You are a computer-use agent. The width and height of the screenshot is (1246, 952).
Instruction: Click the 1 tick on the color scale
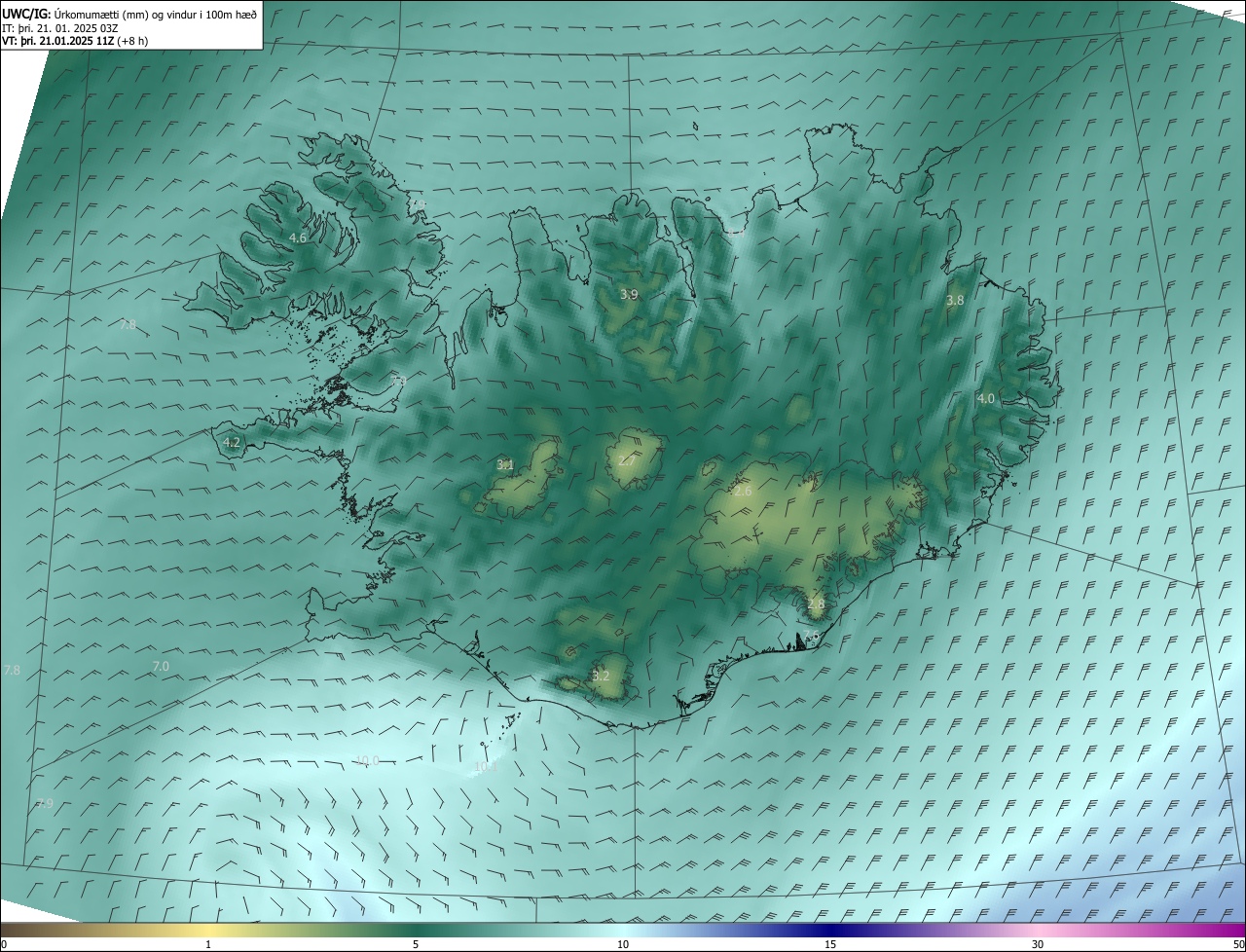click(x=208, y=944)
